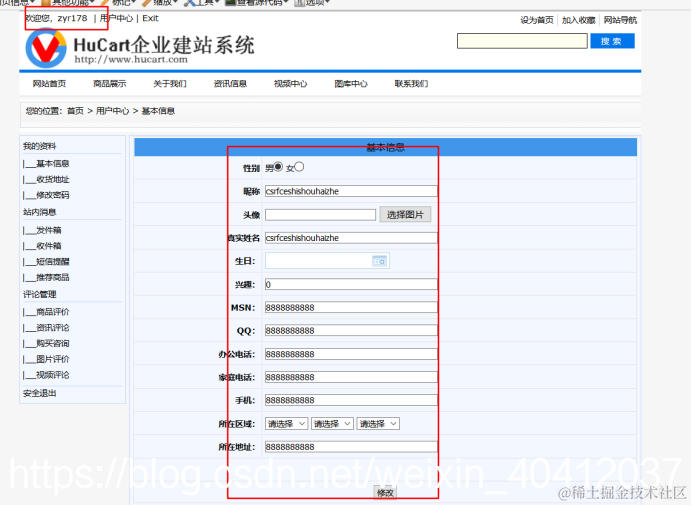Click the 网站导航 link
The image size is (692, 506).
click(x=621, y=20)
